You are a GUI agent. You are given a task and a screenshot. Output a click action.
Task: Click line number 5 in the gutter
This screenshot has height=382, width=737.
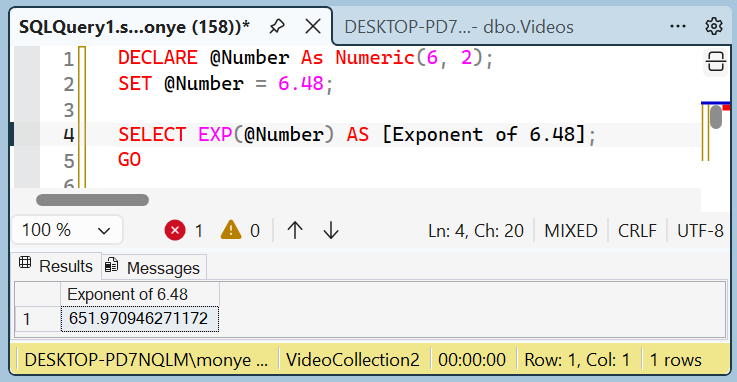(x=69, y=161)
